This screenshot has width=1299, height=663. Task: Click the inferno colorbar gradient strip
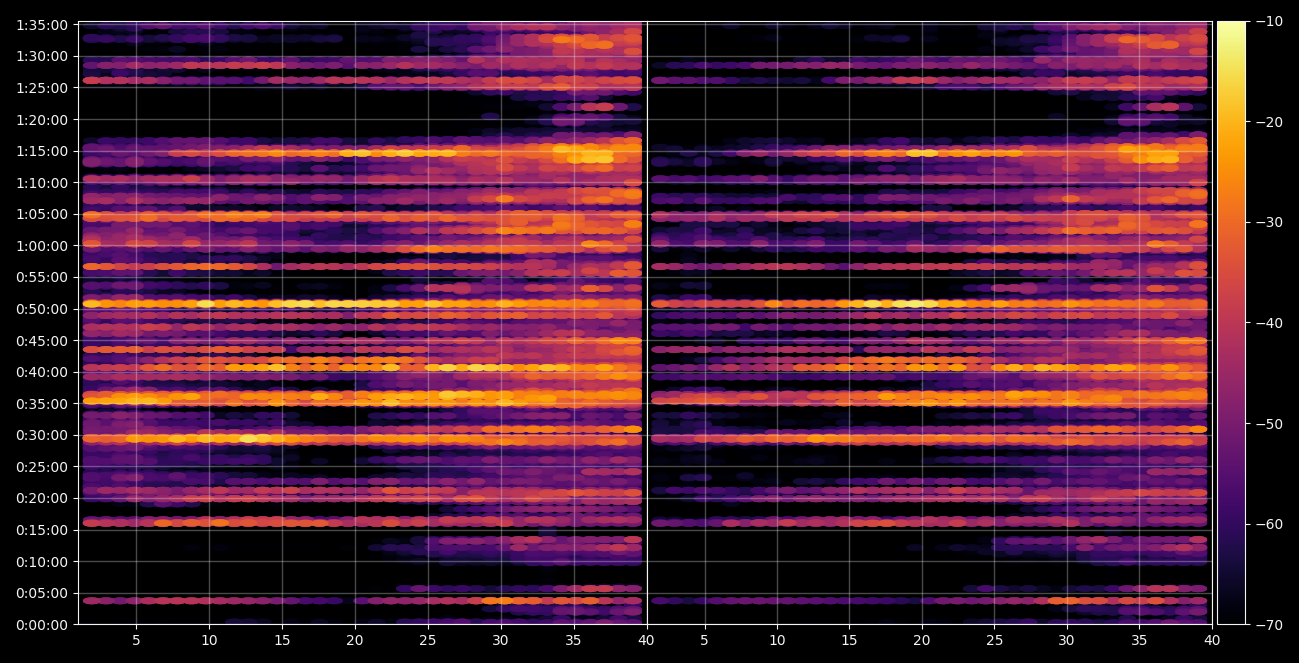coord(1231,323)
